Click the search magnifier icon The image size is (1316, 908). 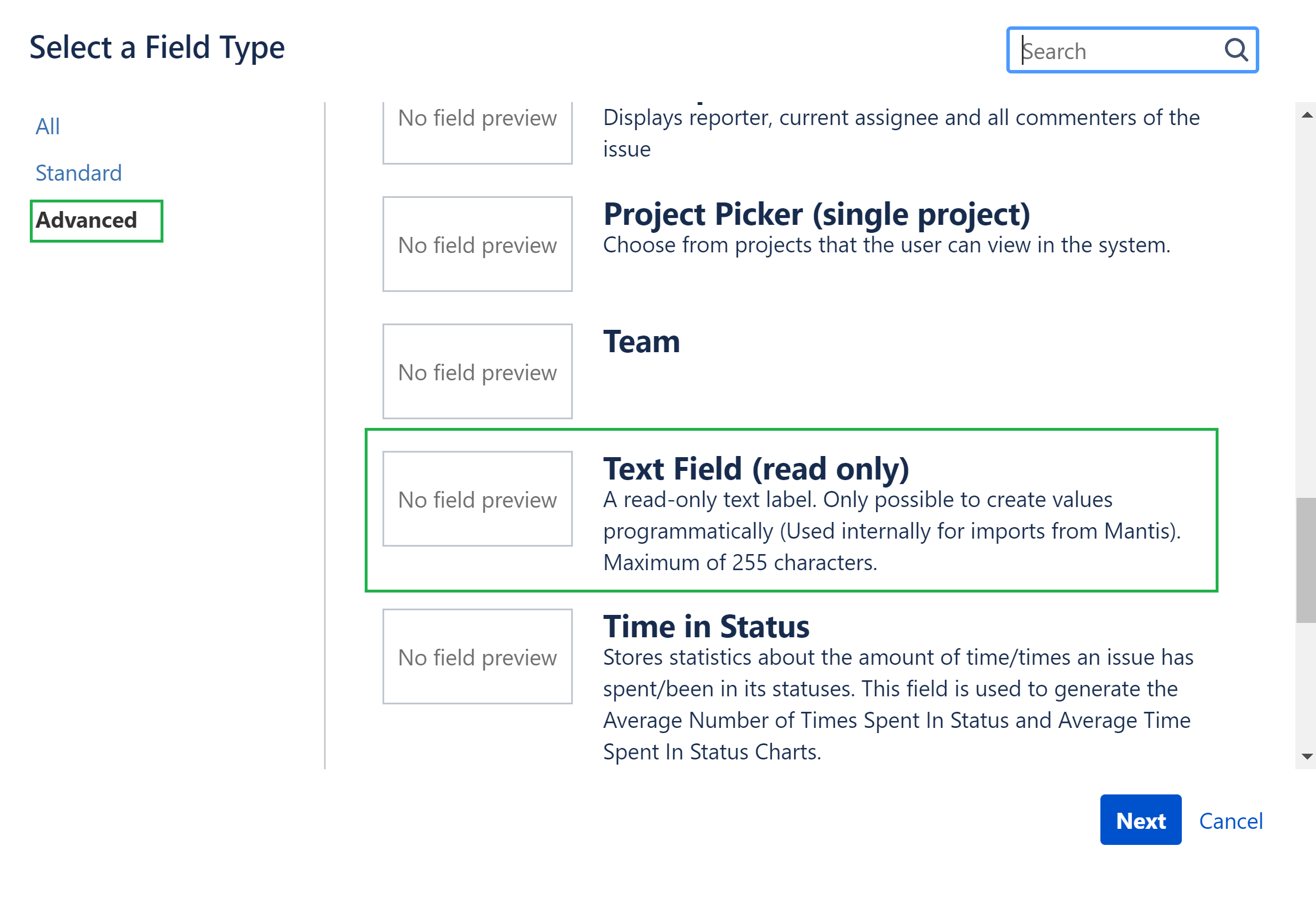[x=1235, y=50]
